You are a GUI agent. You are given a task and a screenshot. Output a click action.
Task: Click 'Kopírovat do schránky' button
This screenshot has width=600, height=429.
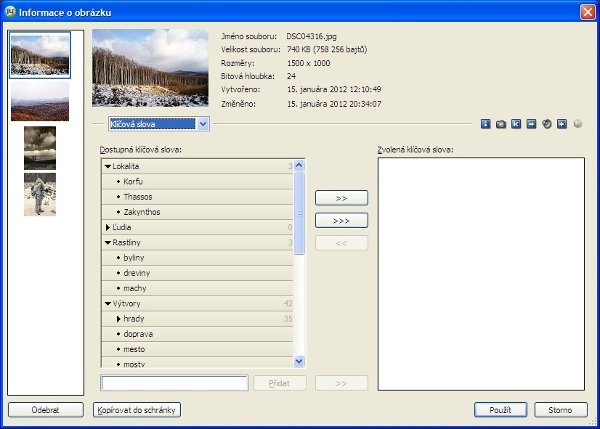137,410
